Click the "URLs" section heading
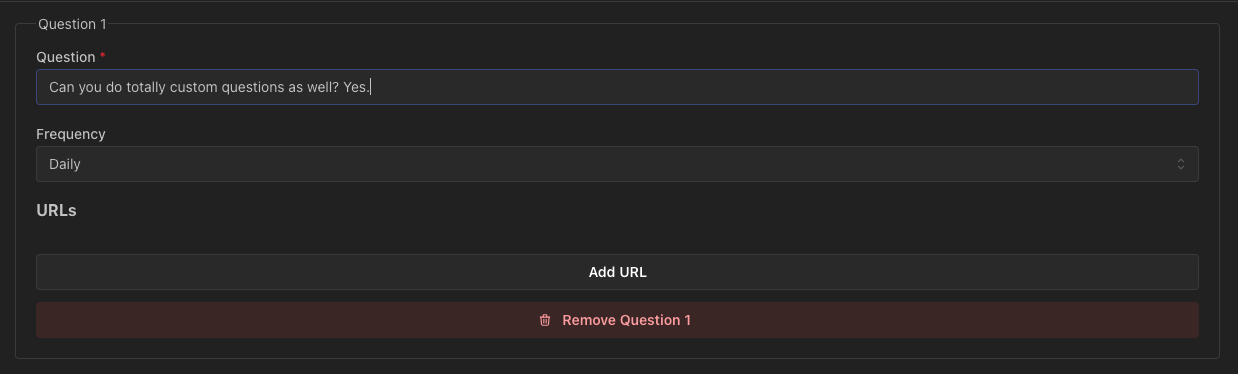Screen dimensions: 1238x374 [57, 211]
